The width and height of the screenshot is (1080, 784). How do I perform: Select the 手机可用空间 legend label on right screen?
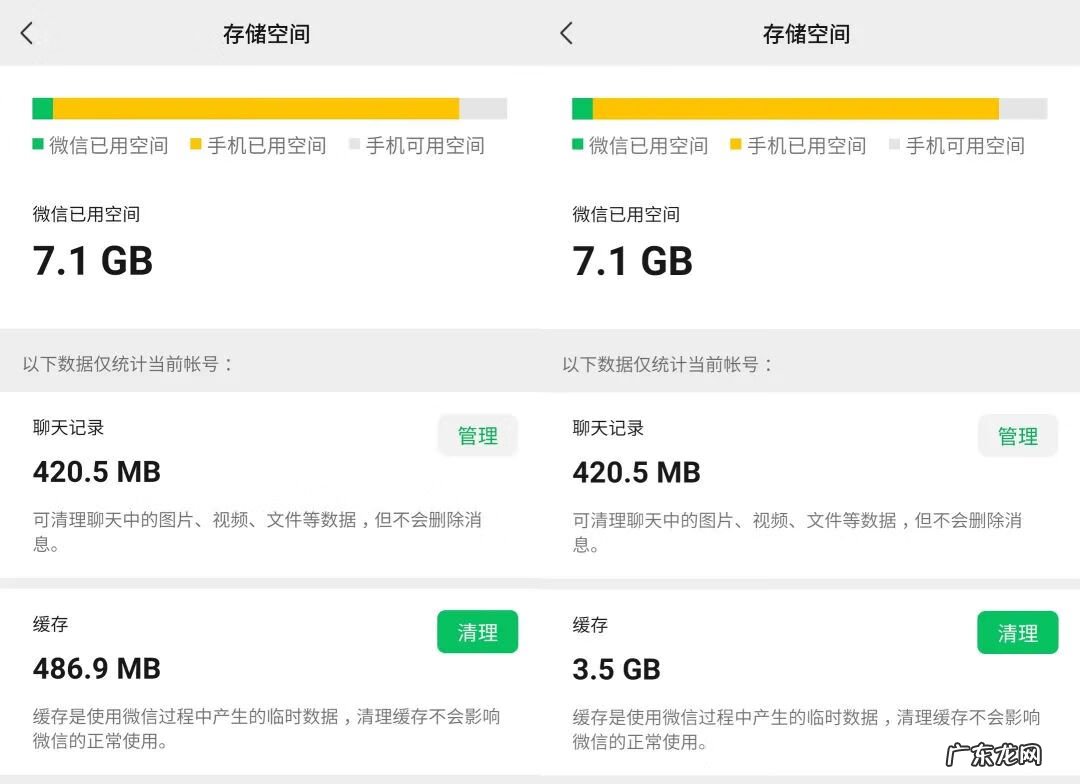click(x=965, y=146)
